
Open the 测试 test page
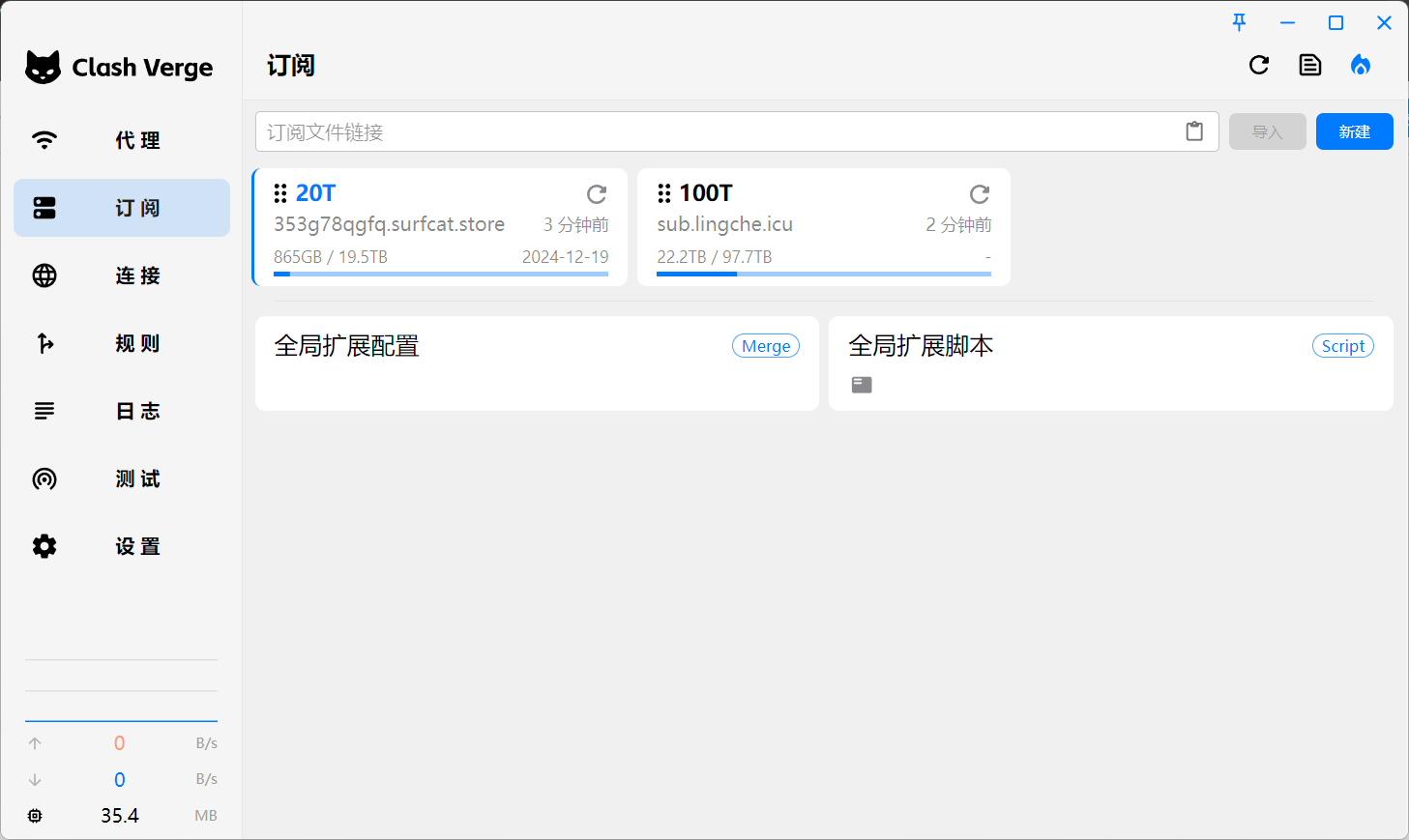coord(122,478)
